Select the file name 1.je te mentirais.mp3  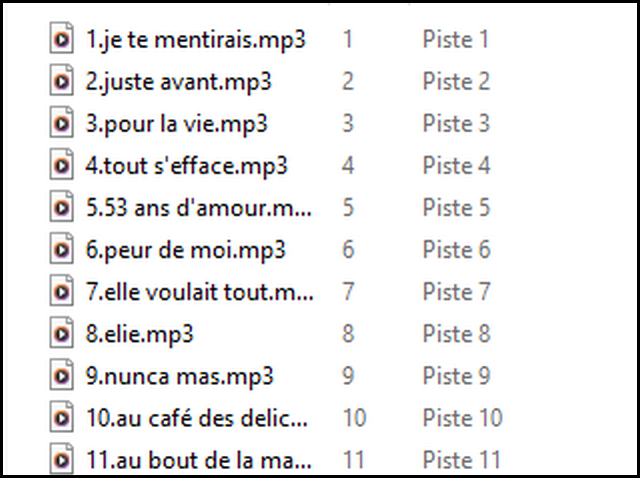pos(196,40)
